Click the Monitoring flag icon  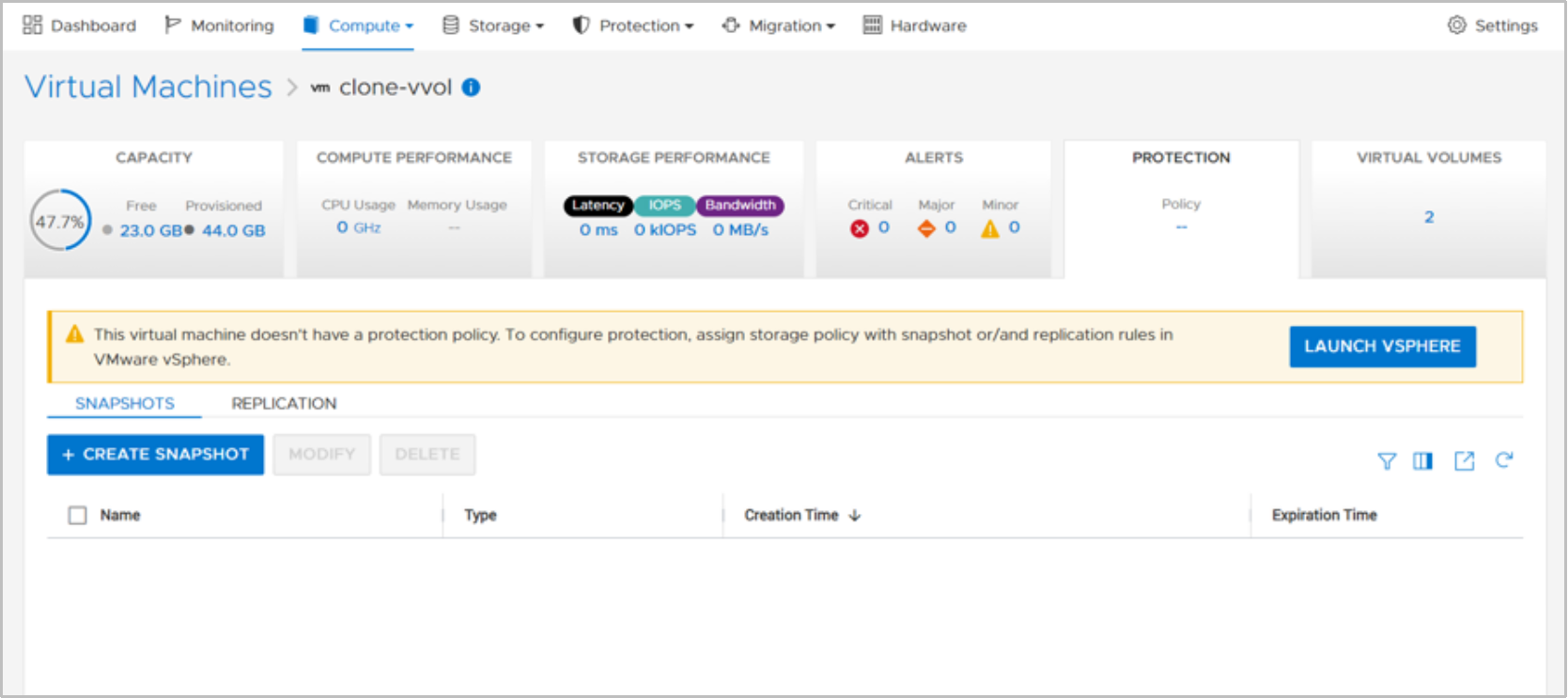pyautogui.click(x=172, y=25)
